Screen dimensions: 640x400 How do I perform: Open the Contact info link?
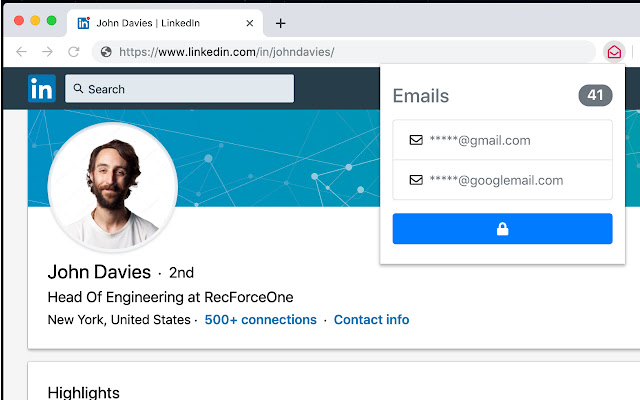point(371,320)
